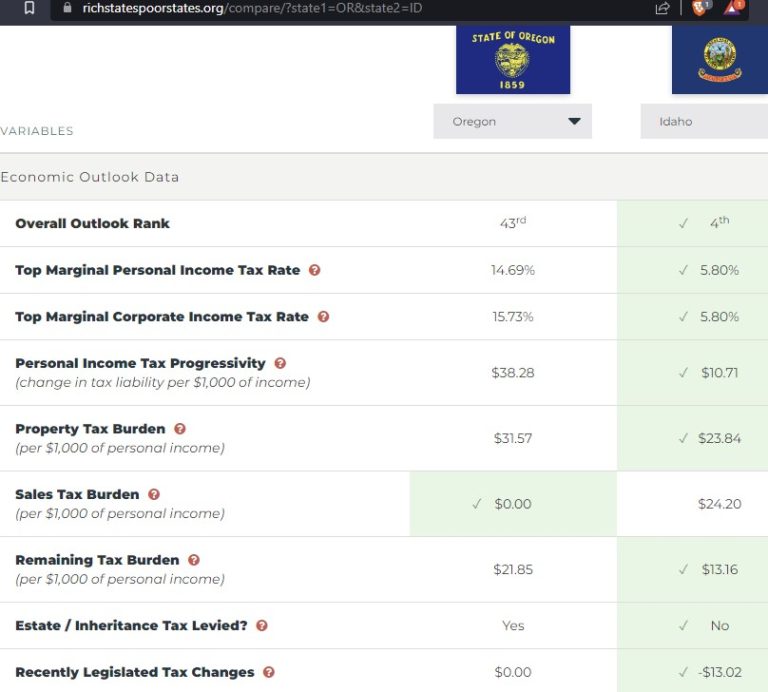Click the Economic Outlook Data section header

click(90, 177)
